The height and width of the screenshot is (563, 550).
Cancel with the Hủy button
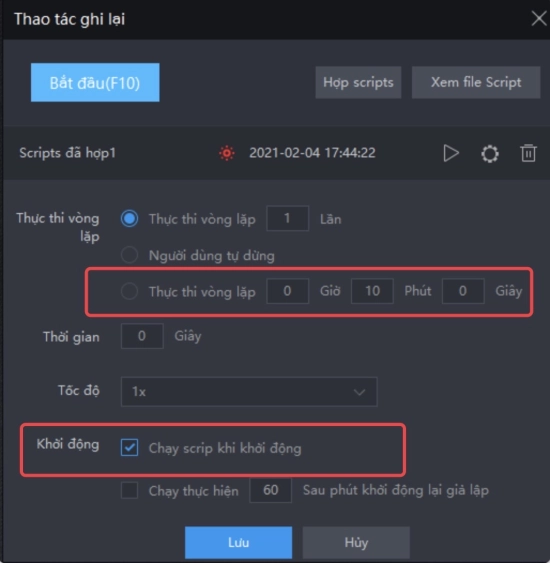(356, 542)
